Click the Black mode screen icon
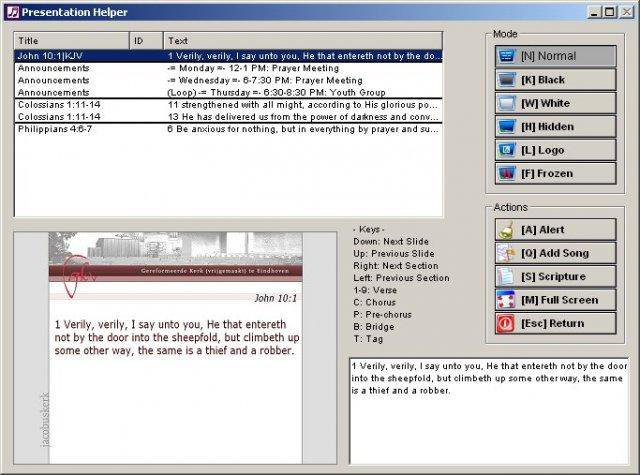The height and width of the screenshot is (475, 640). click(x=507, y=80)
